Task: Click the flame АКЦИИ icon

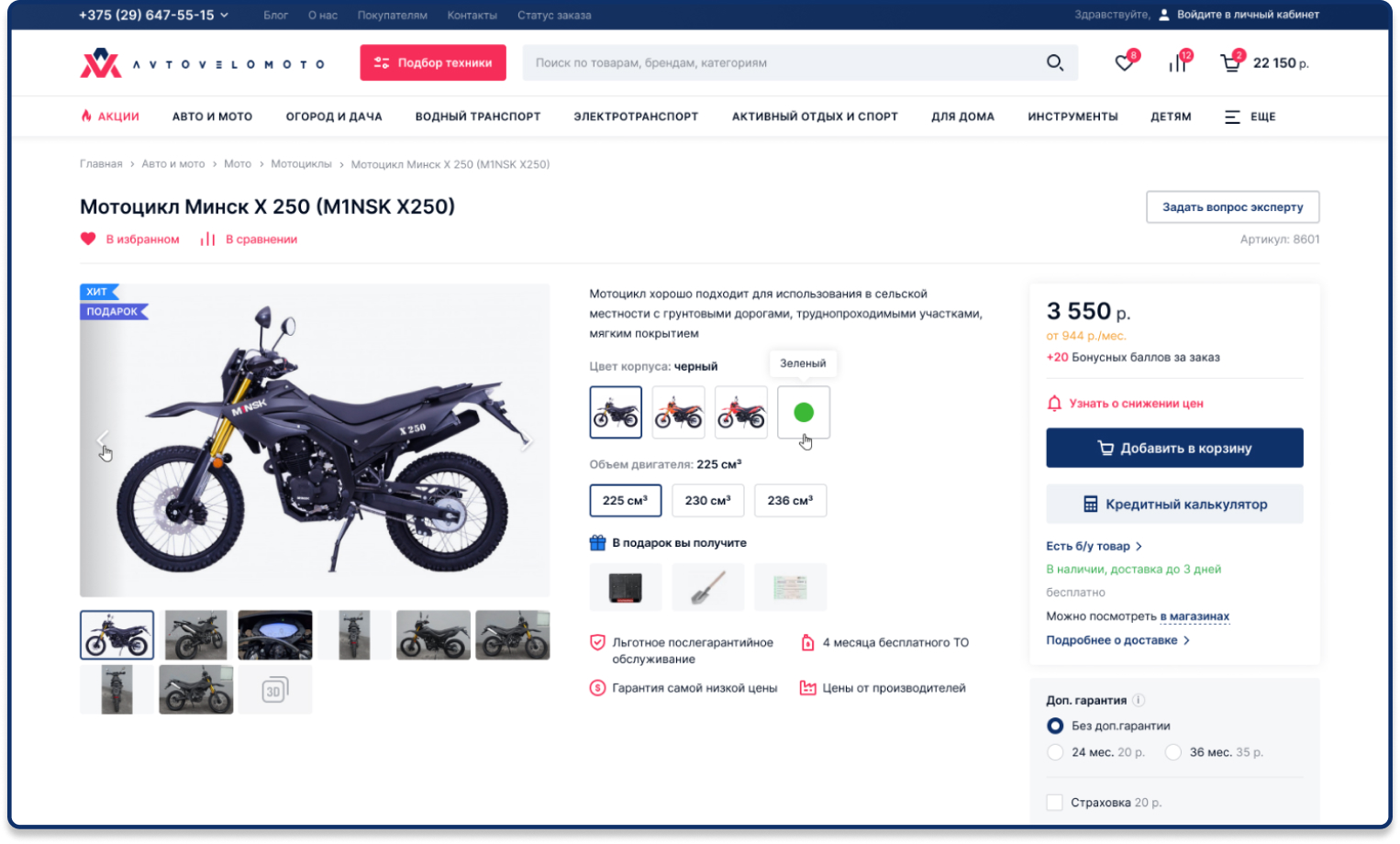Action: 86,116
